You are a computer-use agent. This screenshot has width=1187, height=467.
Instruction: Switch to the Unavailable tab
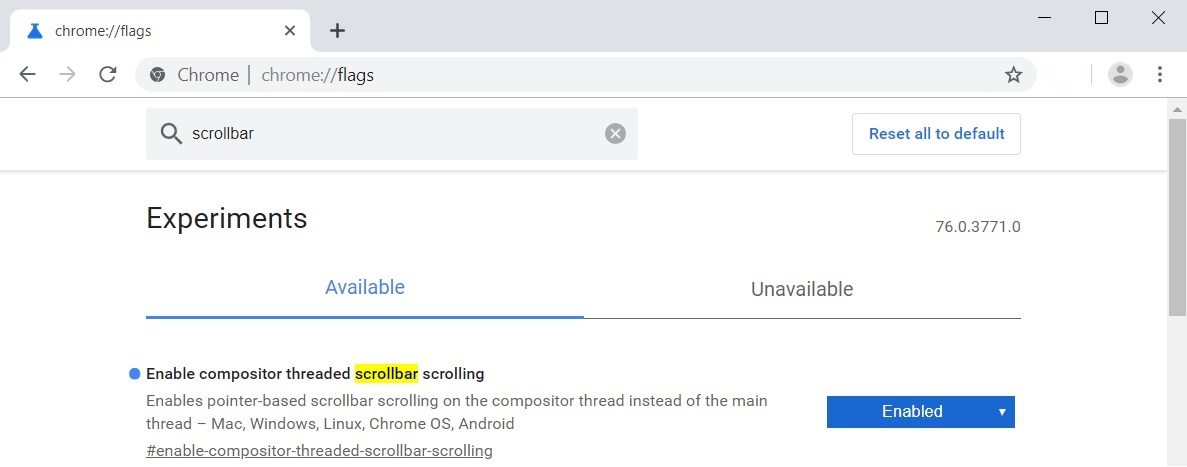coord(802,289)
